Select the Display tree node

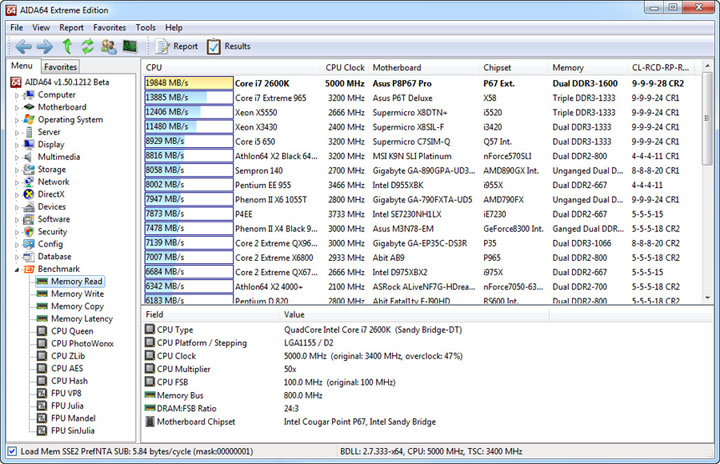pos(51,144)
